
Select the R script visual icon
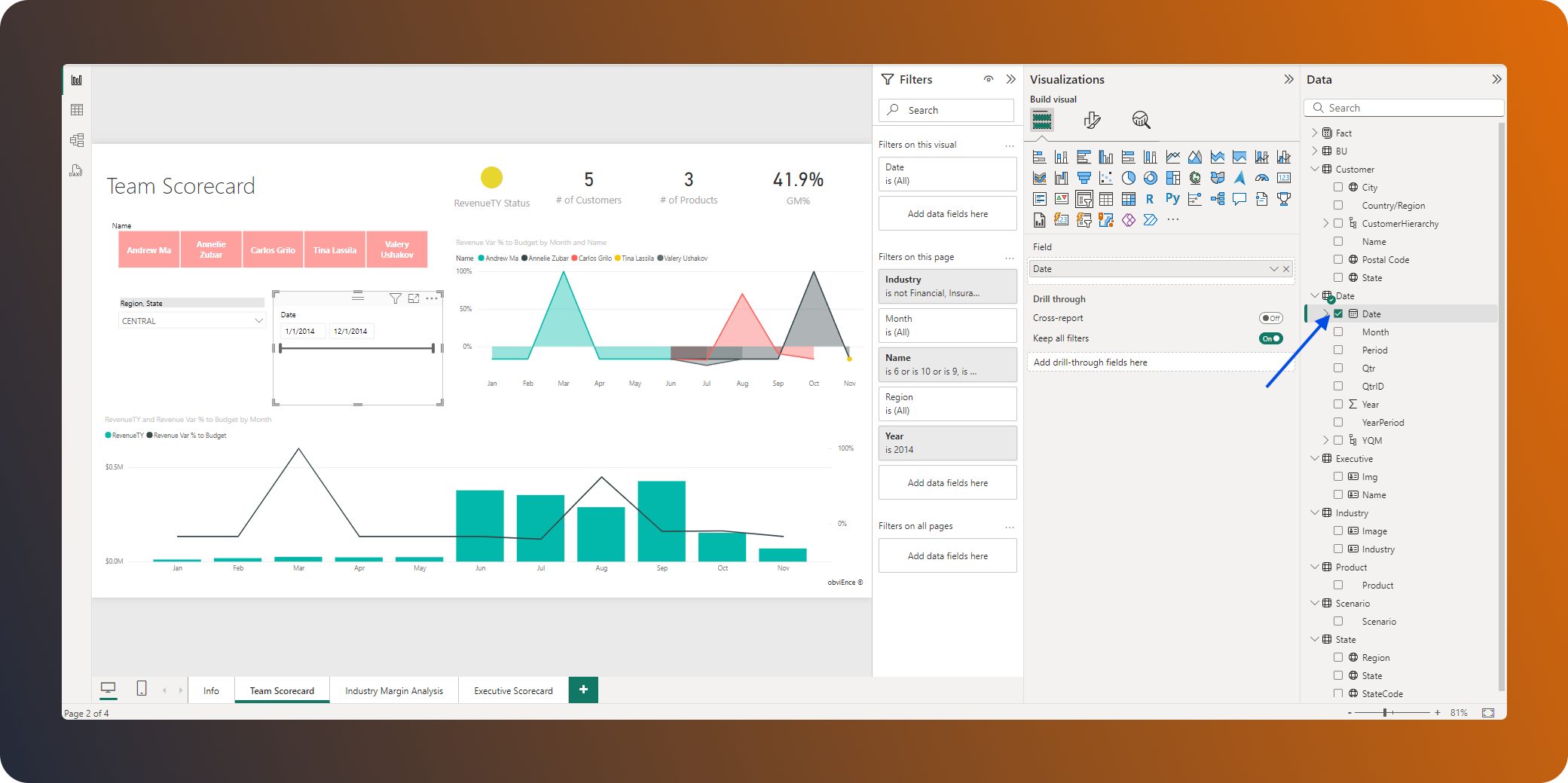click(1150, 199)
